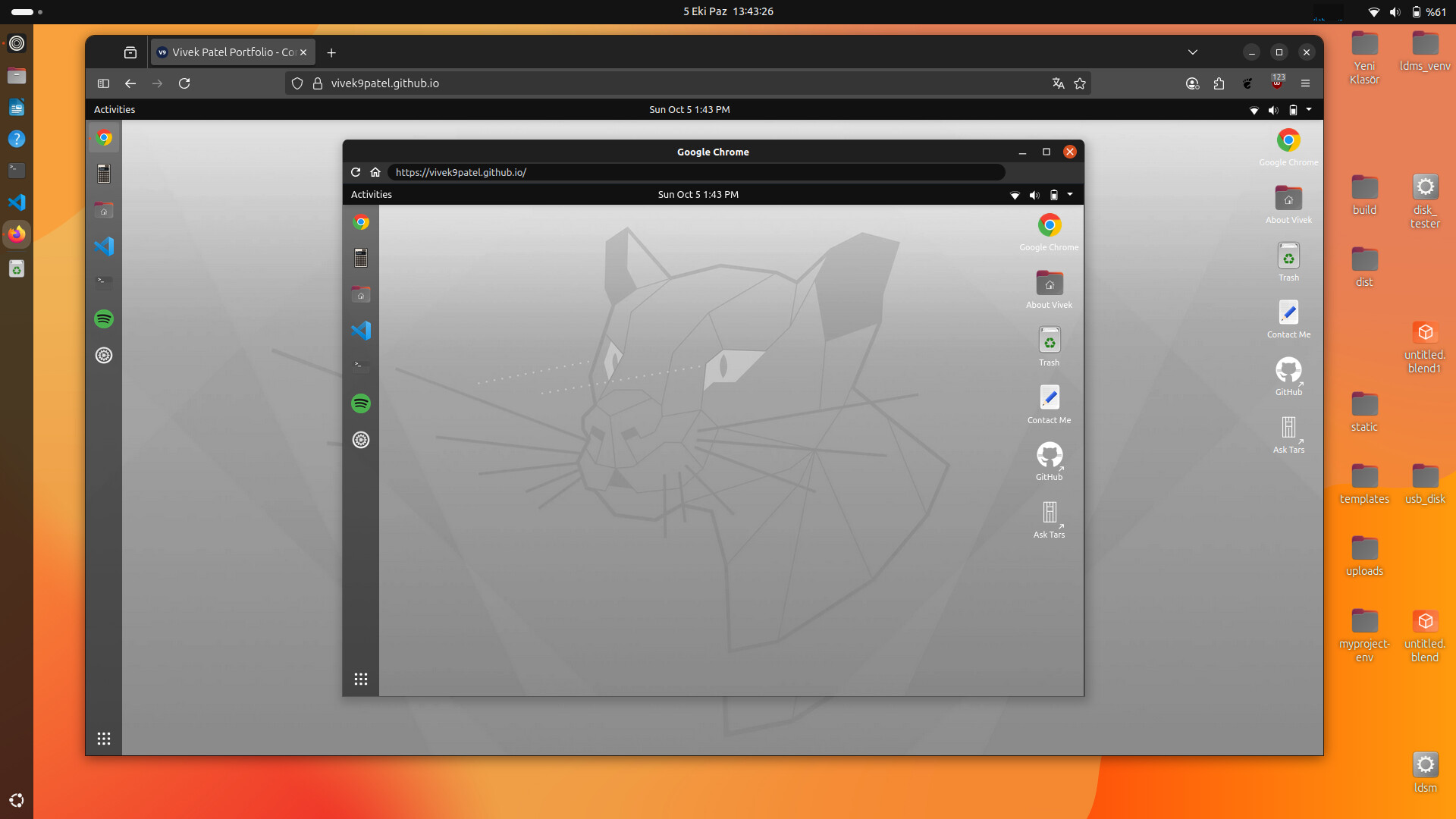Bookmark this page with star icon

pyautogui.click(x=1080, y=83)
